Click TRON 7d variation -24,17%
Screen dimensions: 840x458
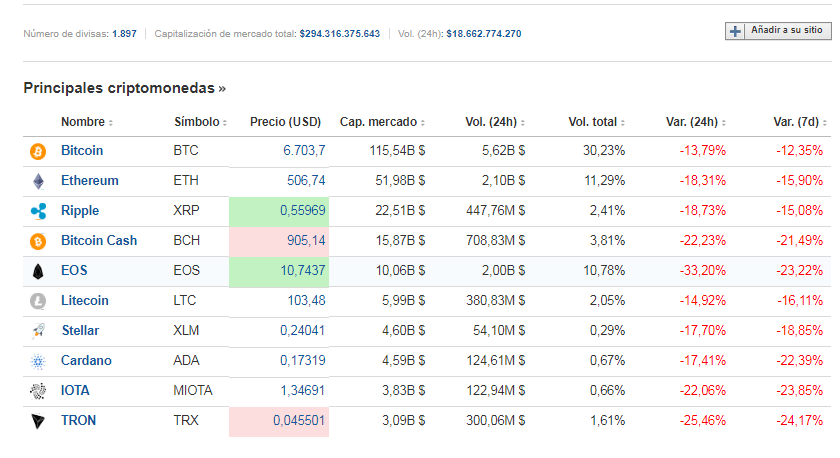(x=799, y=421)
